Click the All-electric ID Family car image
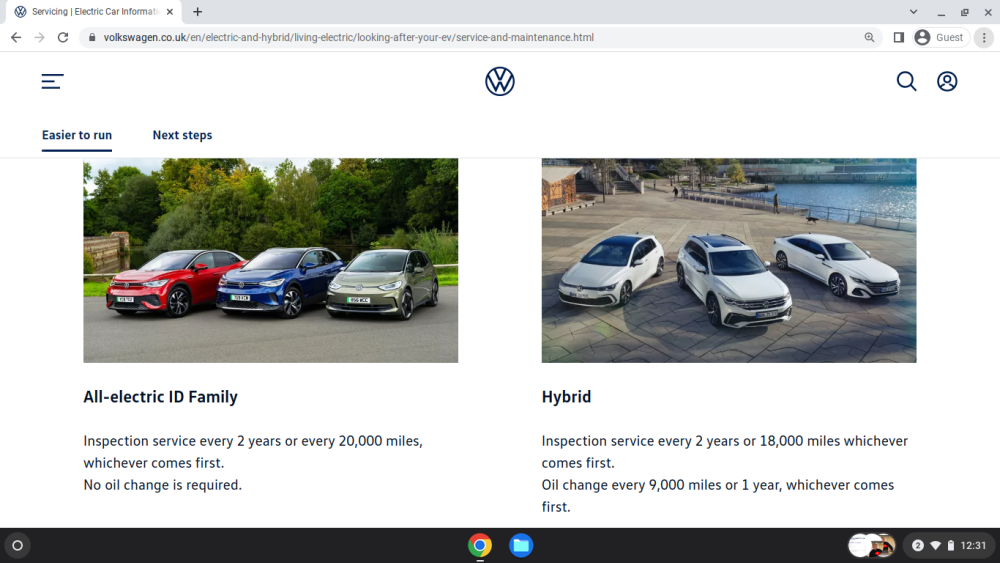The height and width of the screenshot is (563, 1000). tap(270, 260)
